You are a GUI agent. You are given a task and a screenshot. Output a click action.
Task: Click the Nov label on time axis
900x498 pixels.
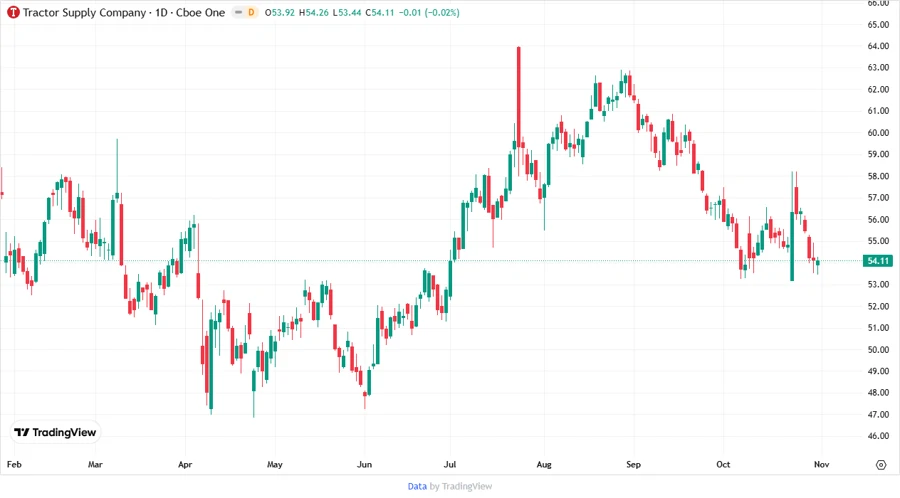821,464
